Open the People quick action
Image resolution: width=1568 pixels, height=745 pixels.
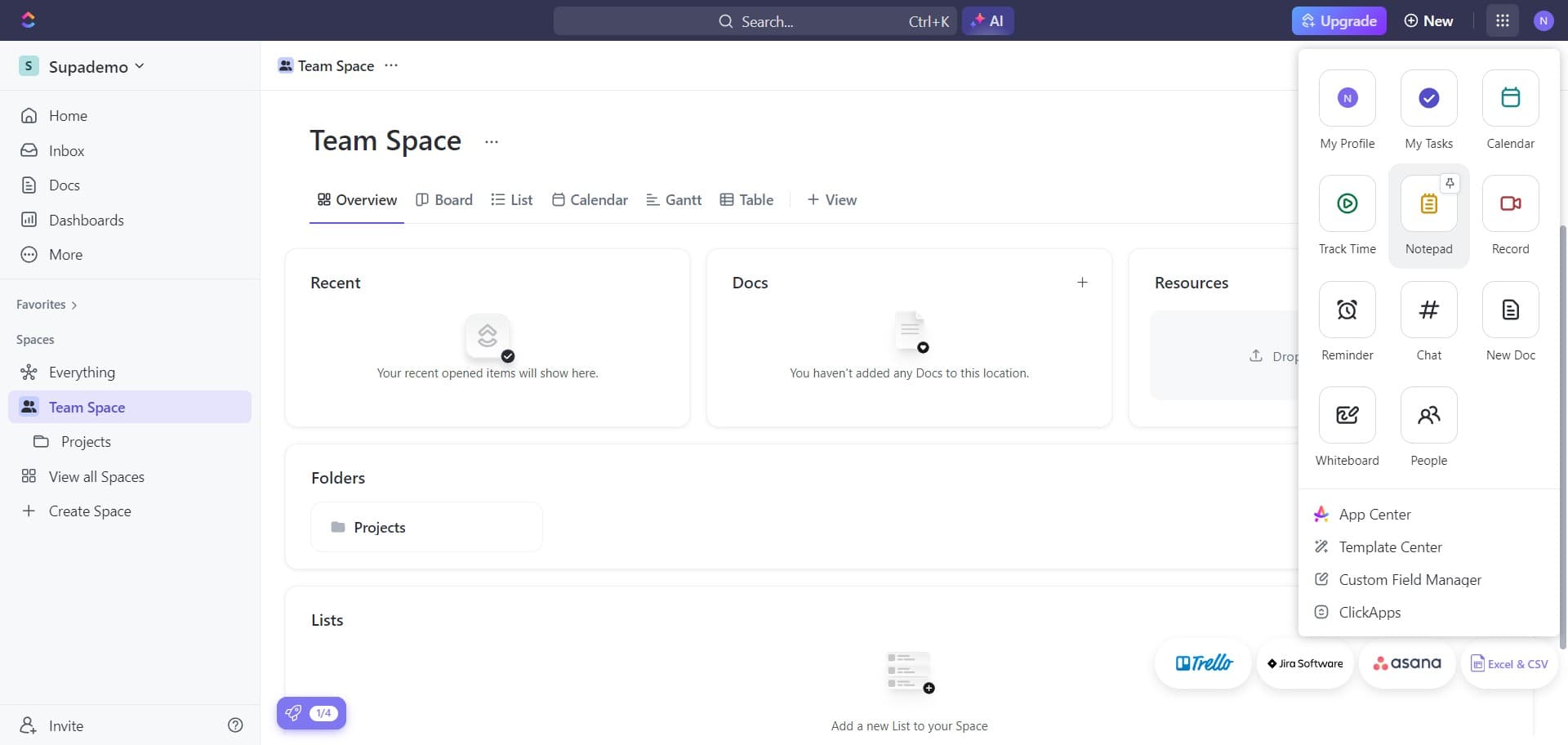1428,416
